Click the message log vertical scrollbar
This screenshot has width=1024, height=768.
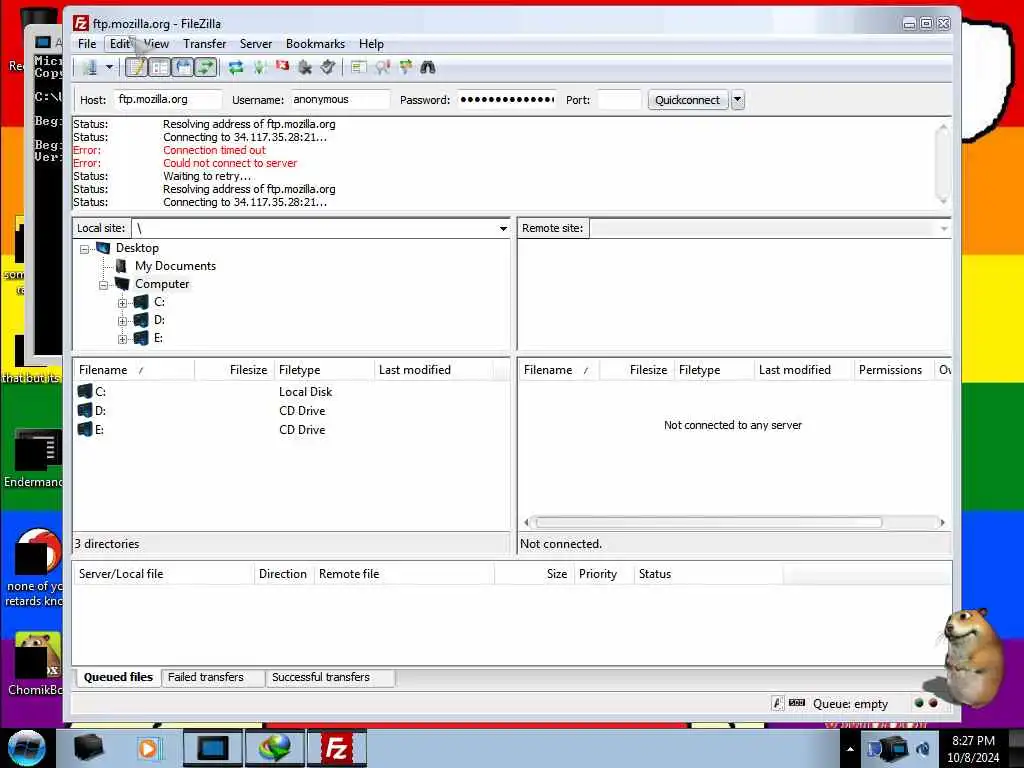[942, 163]
